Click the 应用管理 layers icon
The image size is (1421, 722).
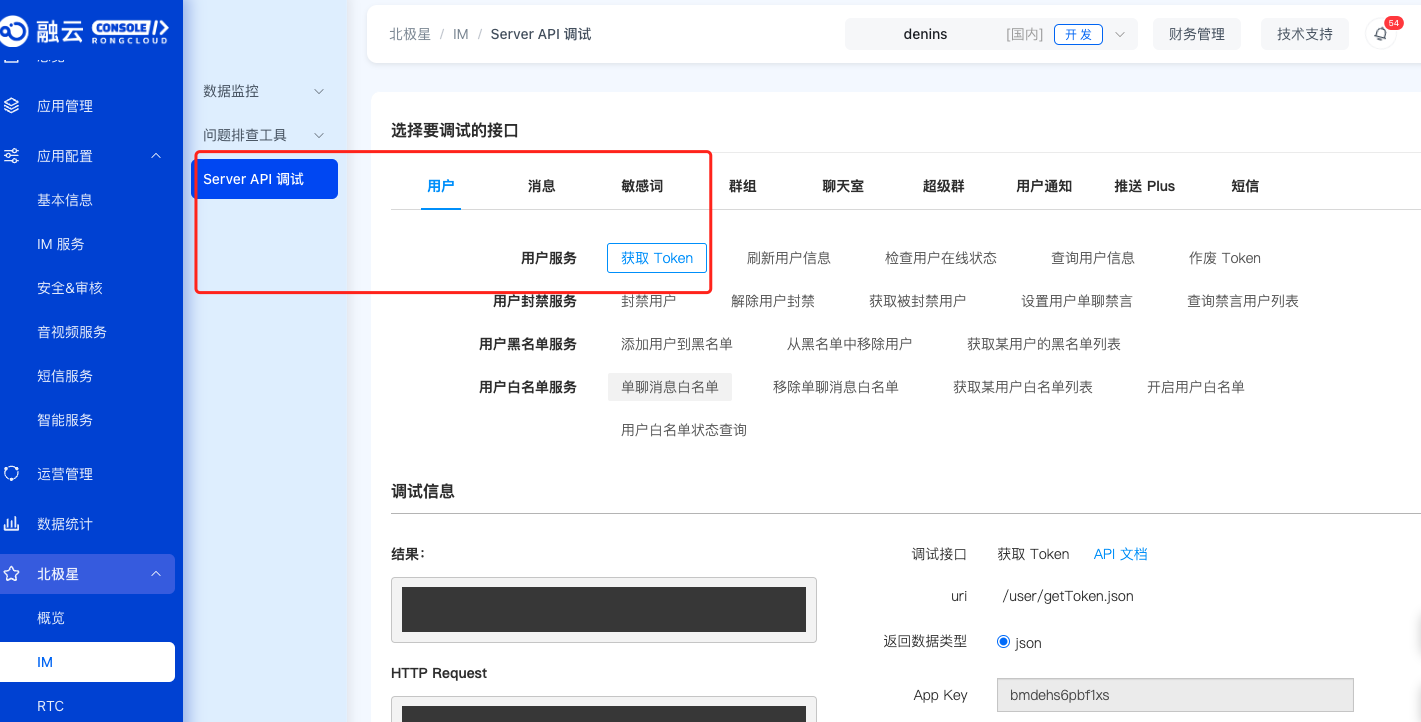pos(12,106)
